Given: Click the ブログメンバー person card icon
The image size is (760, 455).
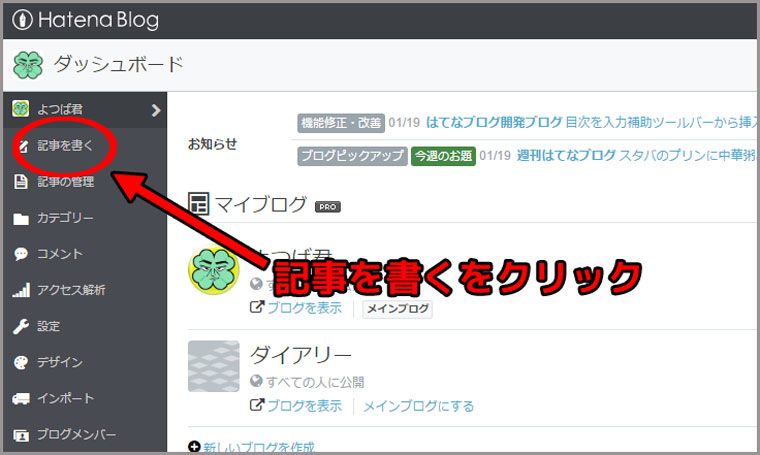Looking at the screenshot, I should point(21,435).
